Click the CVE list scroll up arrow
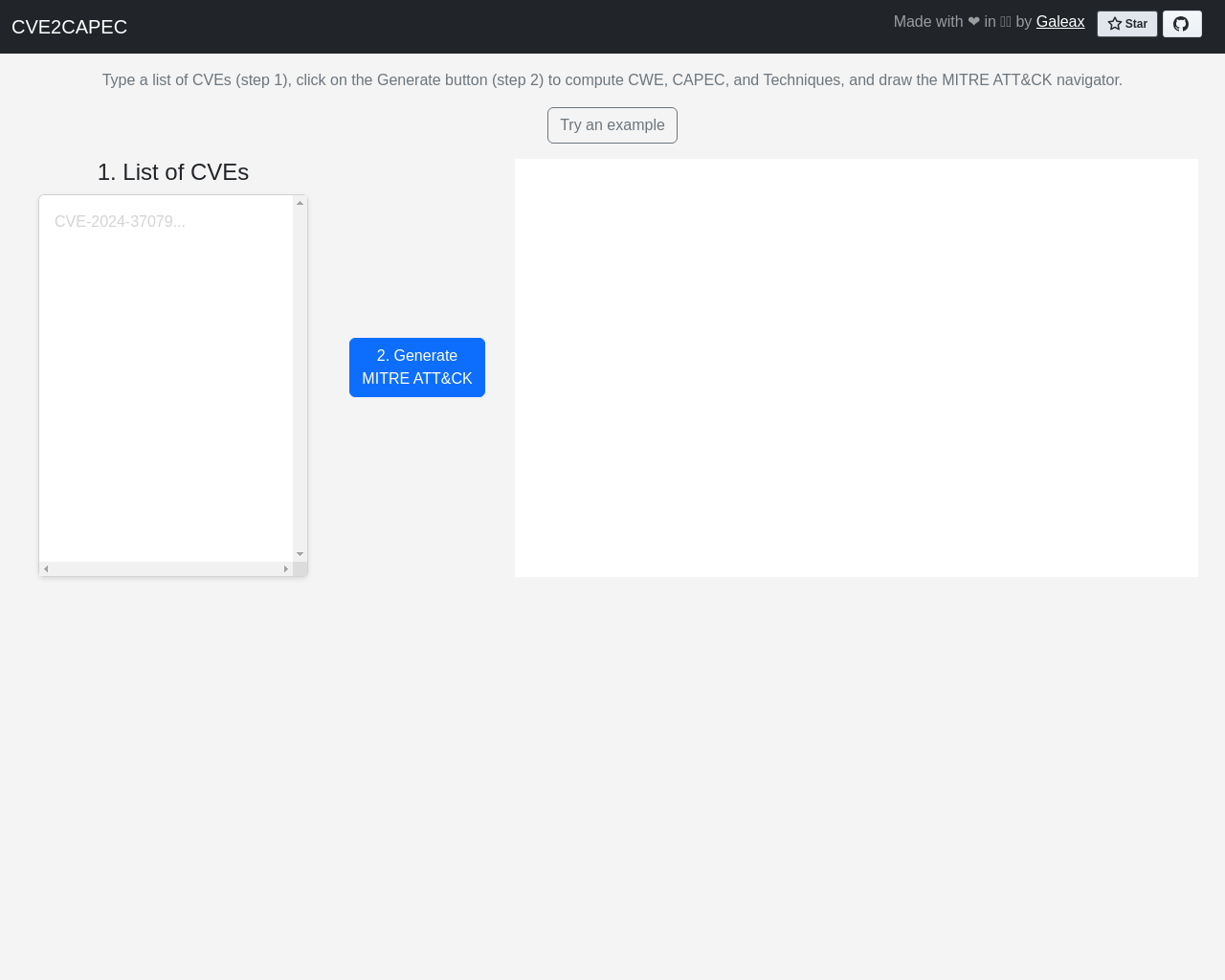1225x980 pixels. coord(300,203)
